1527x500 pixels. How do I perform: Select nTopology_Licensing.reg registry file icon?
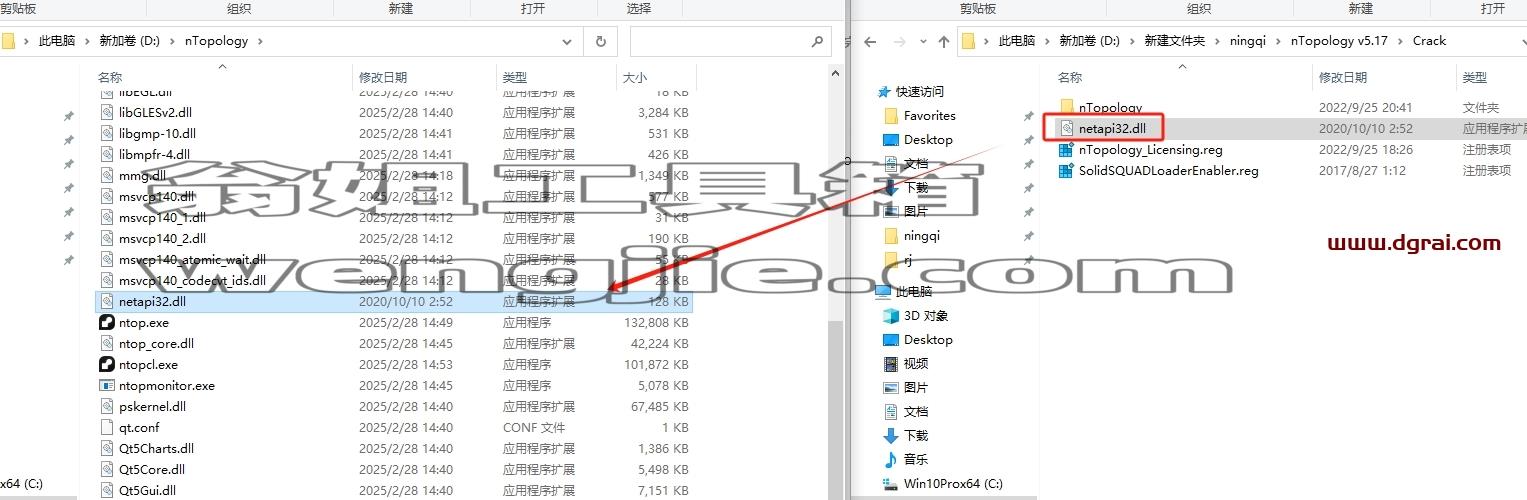(1067, 149)
